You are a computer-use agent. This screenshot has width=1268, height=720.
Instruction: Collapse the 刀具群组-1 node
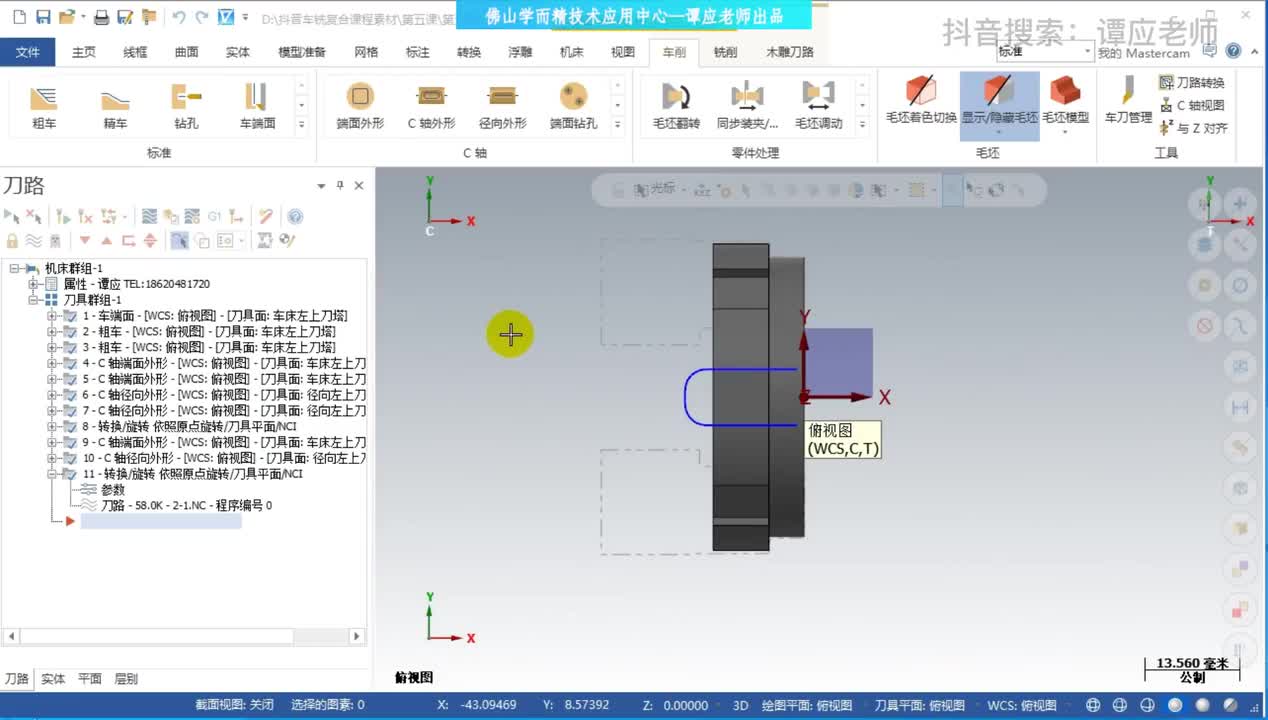34,300
